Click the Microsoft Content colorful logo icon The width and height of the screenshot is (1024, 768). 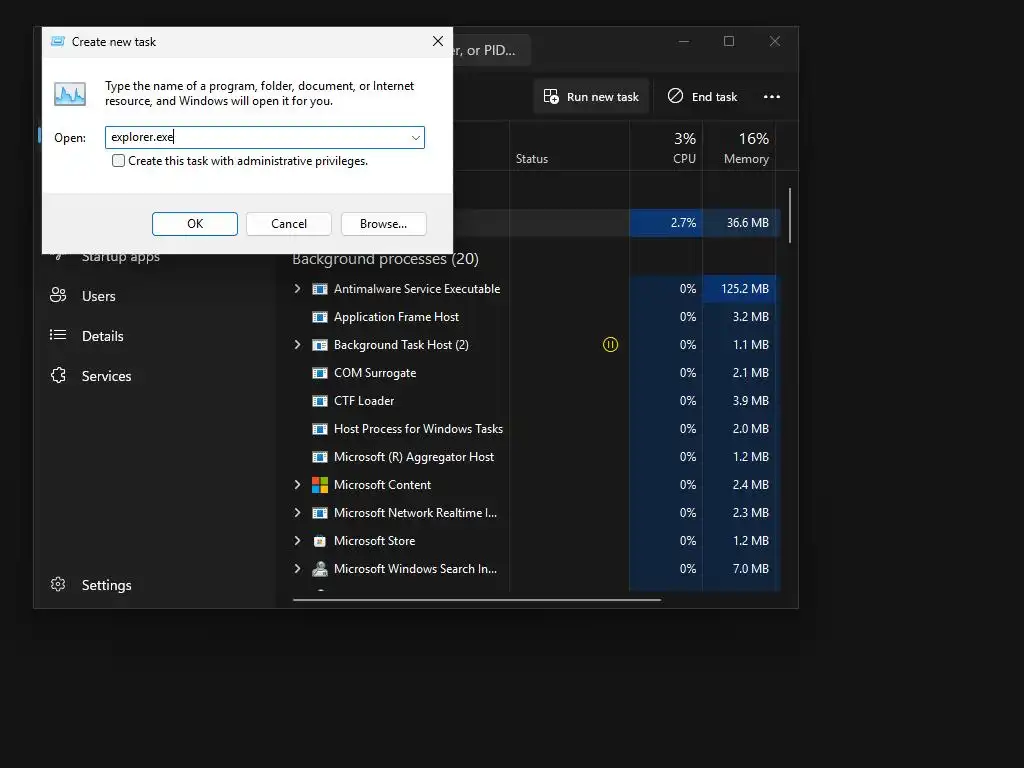(x=320, y=485)
